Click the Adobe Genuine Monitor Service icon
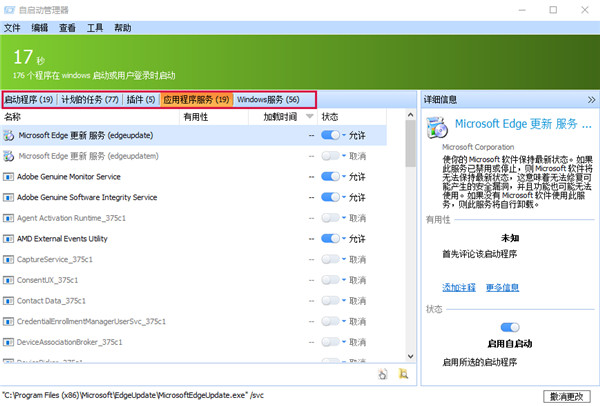Viewport: 600px width, 406px height. [8, 177]
